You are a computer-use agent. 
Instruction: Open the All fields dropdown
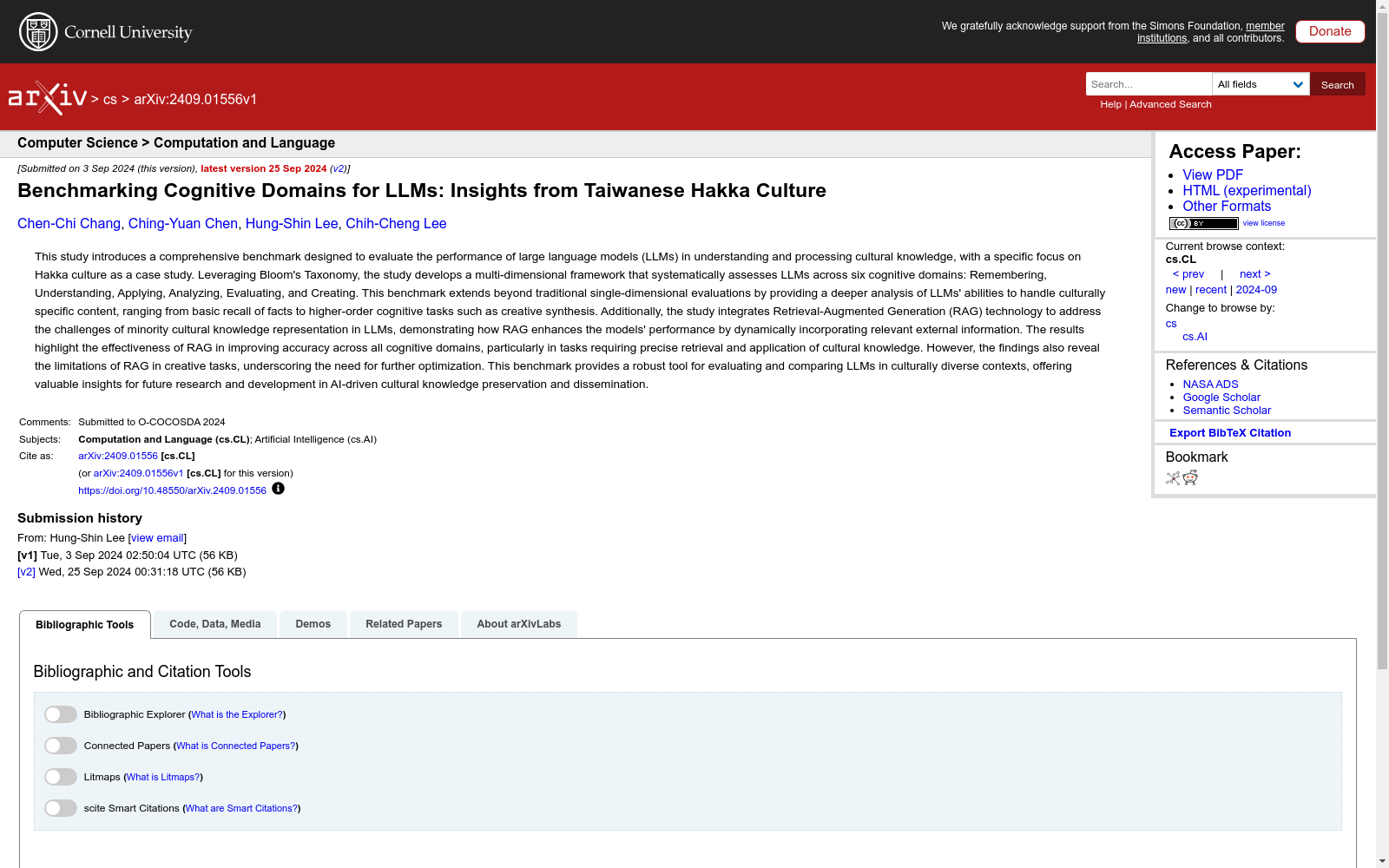click(1261, 84)
